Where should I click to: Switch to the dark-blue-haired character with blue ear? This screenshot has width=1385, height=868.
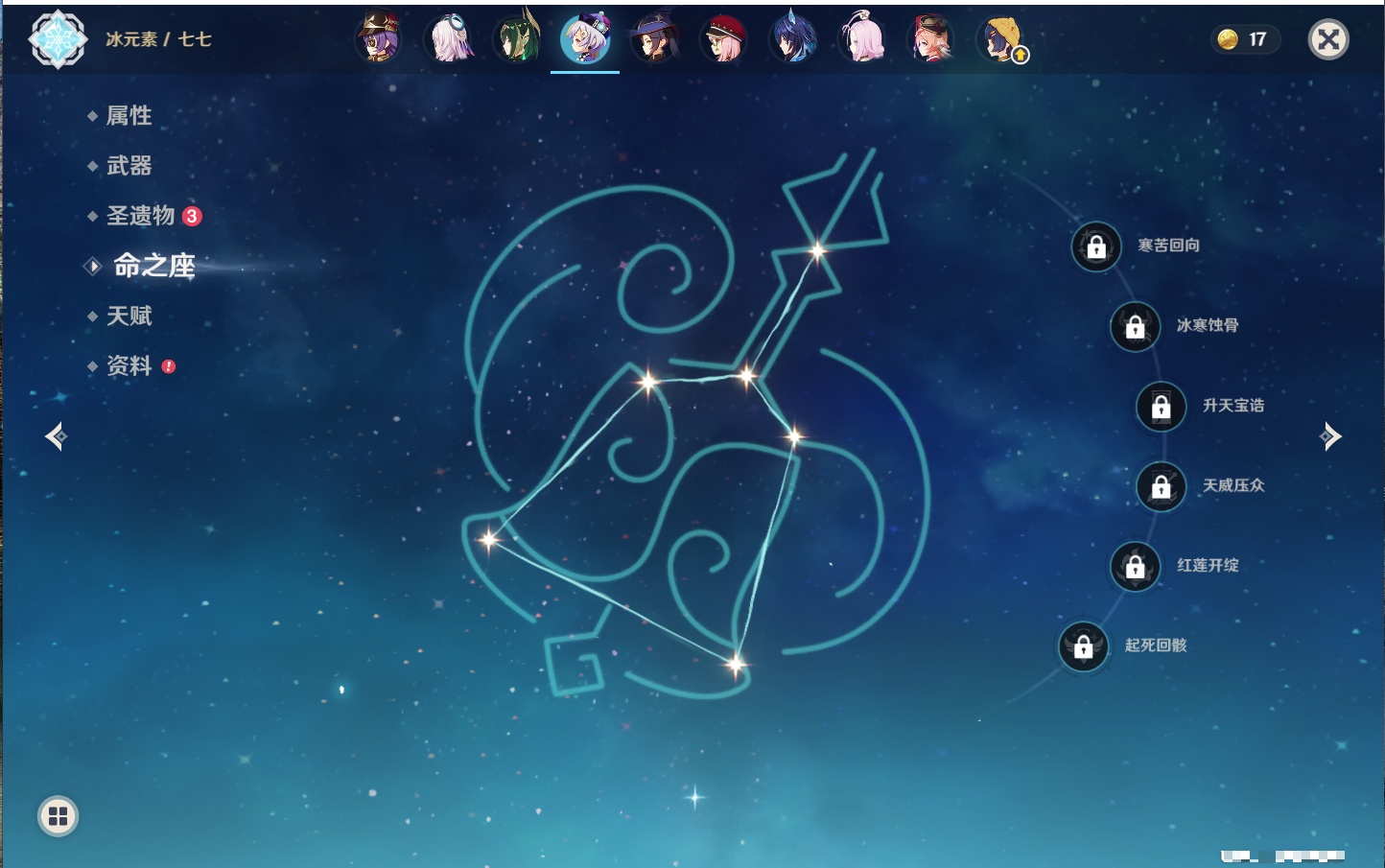(793, 39)
